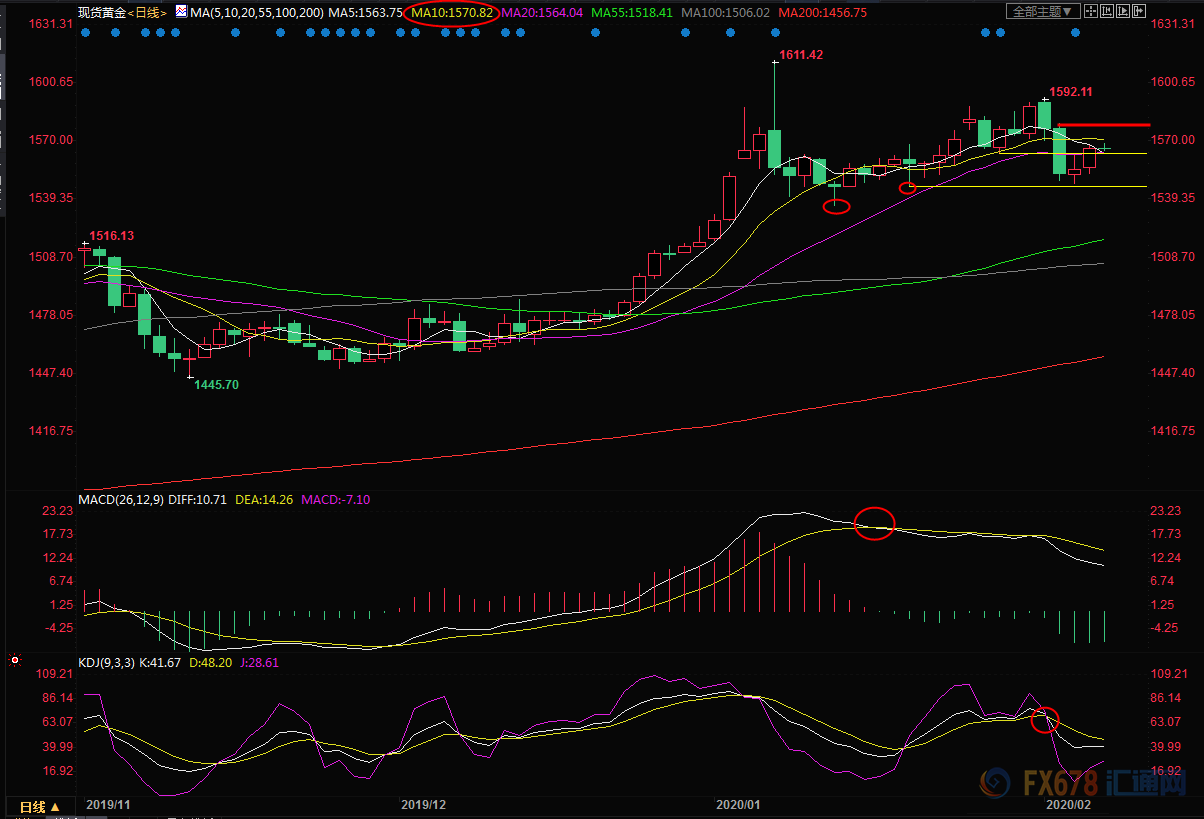Click the purple MA20:1564.04 legend
1204x819 pixels.
[x=542, y=13]
